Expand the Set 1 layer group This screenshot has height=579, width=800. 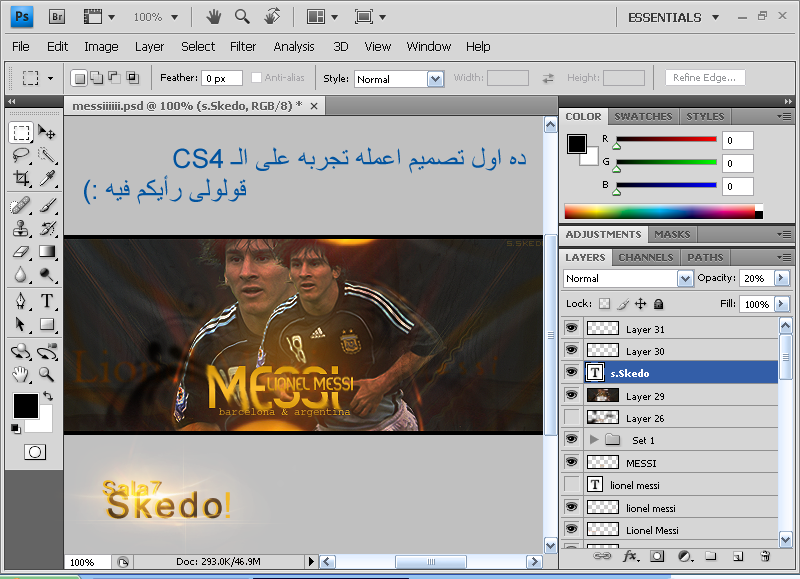[593, 439]
